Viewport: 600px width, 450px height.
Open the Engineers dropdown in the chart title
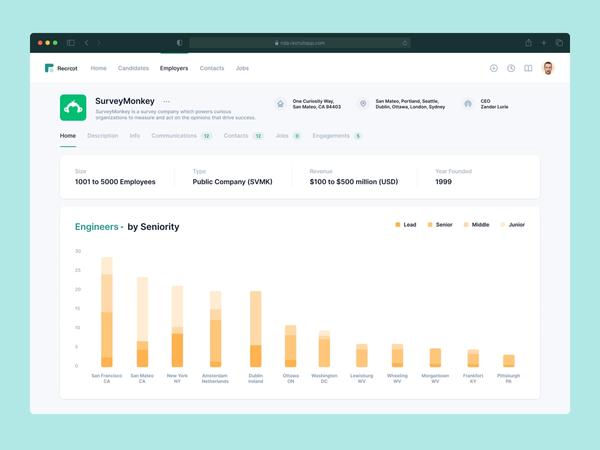(x=99, y=227)
